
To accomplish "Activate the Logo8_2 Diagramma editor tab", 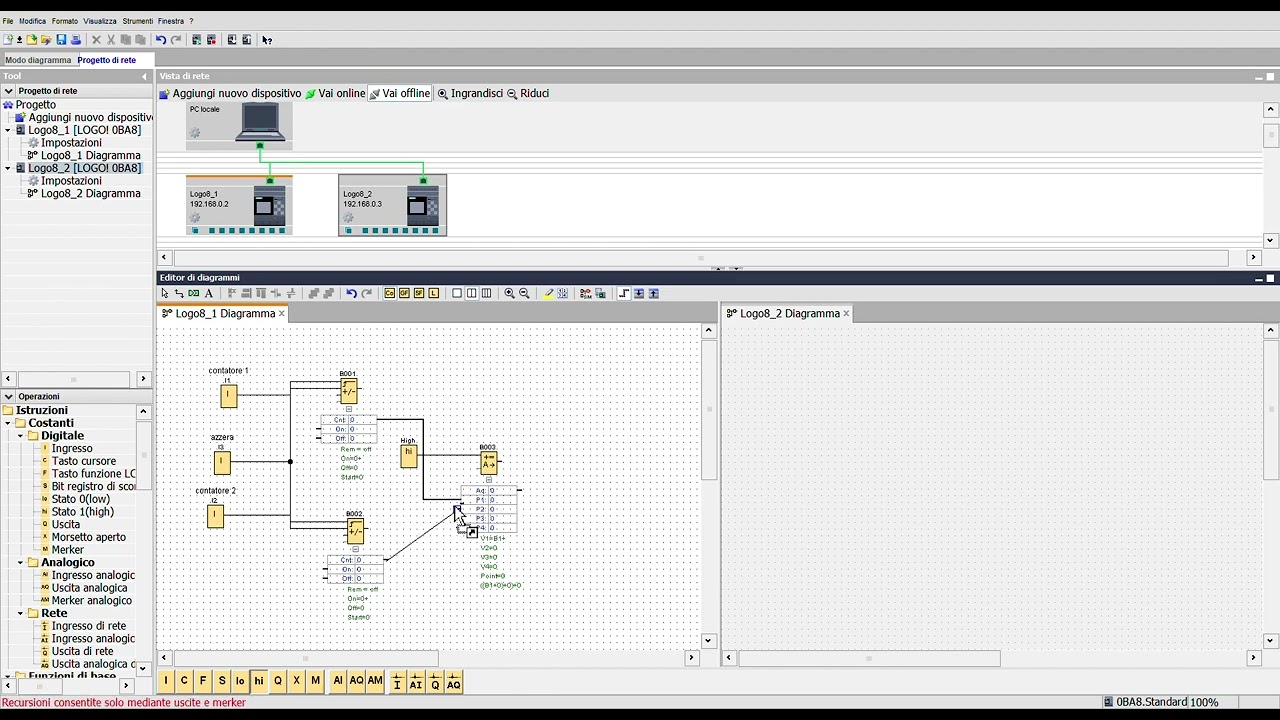I will [x=788, y=313].
